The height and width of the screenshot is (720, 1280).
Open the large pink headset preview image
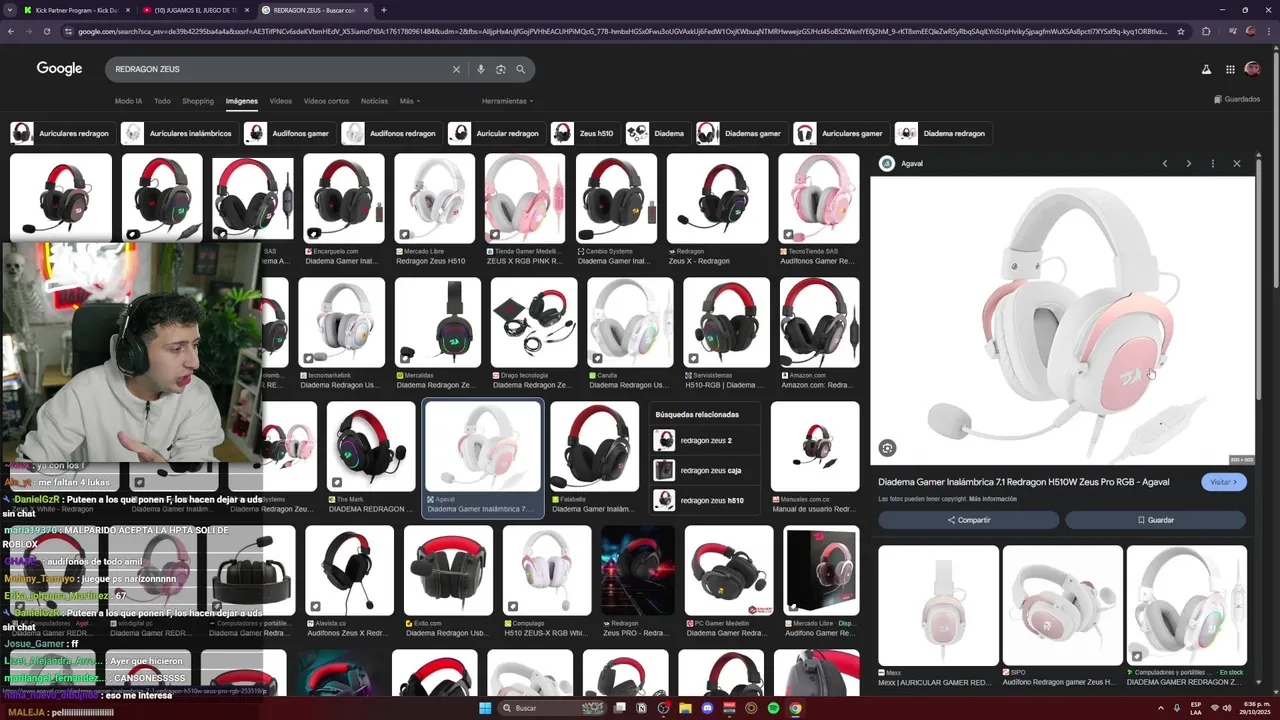pos(1062,320)
